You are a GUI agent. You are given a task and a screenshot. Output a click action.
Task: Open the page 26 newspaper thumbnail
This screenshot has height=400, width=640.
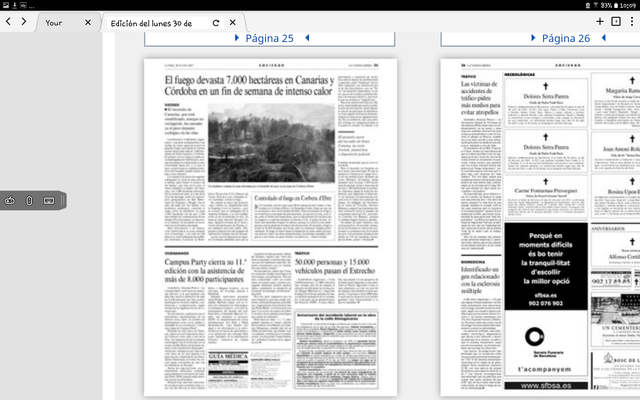pos(540,227)
